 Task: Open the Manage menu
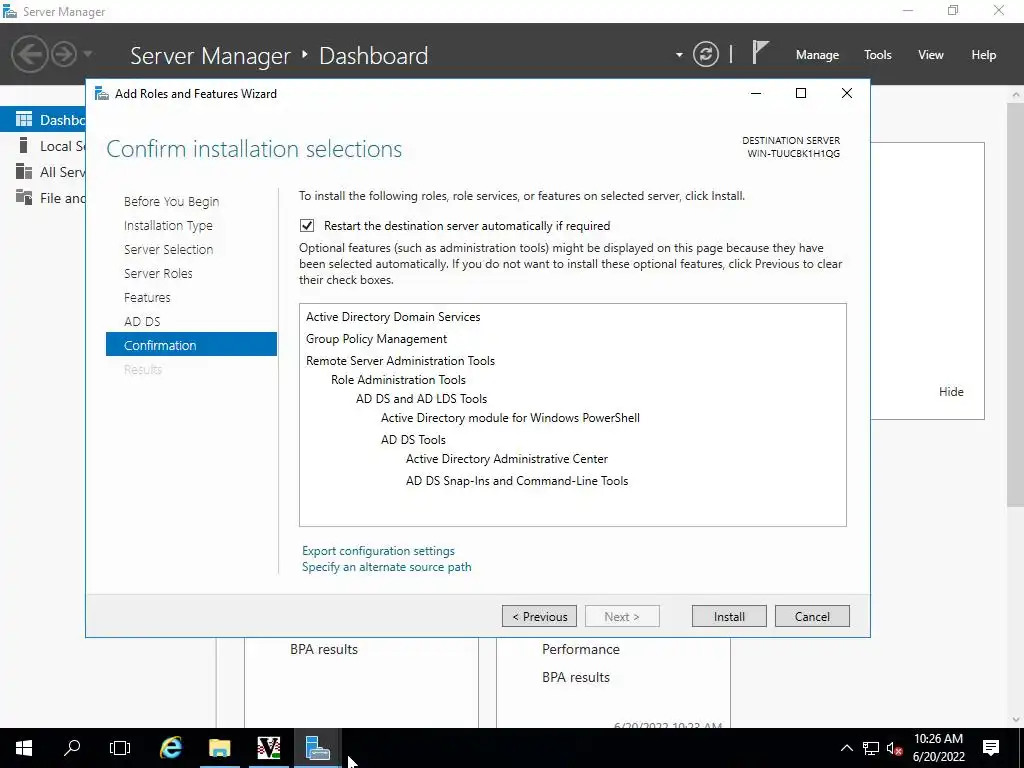817,55
